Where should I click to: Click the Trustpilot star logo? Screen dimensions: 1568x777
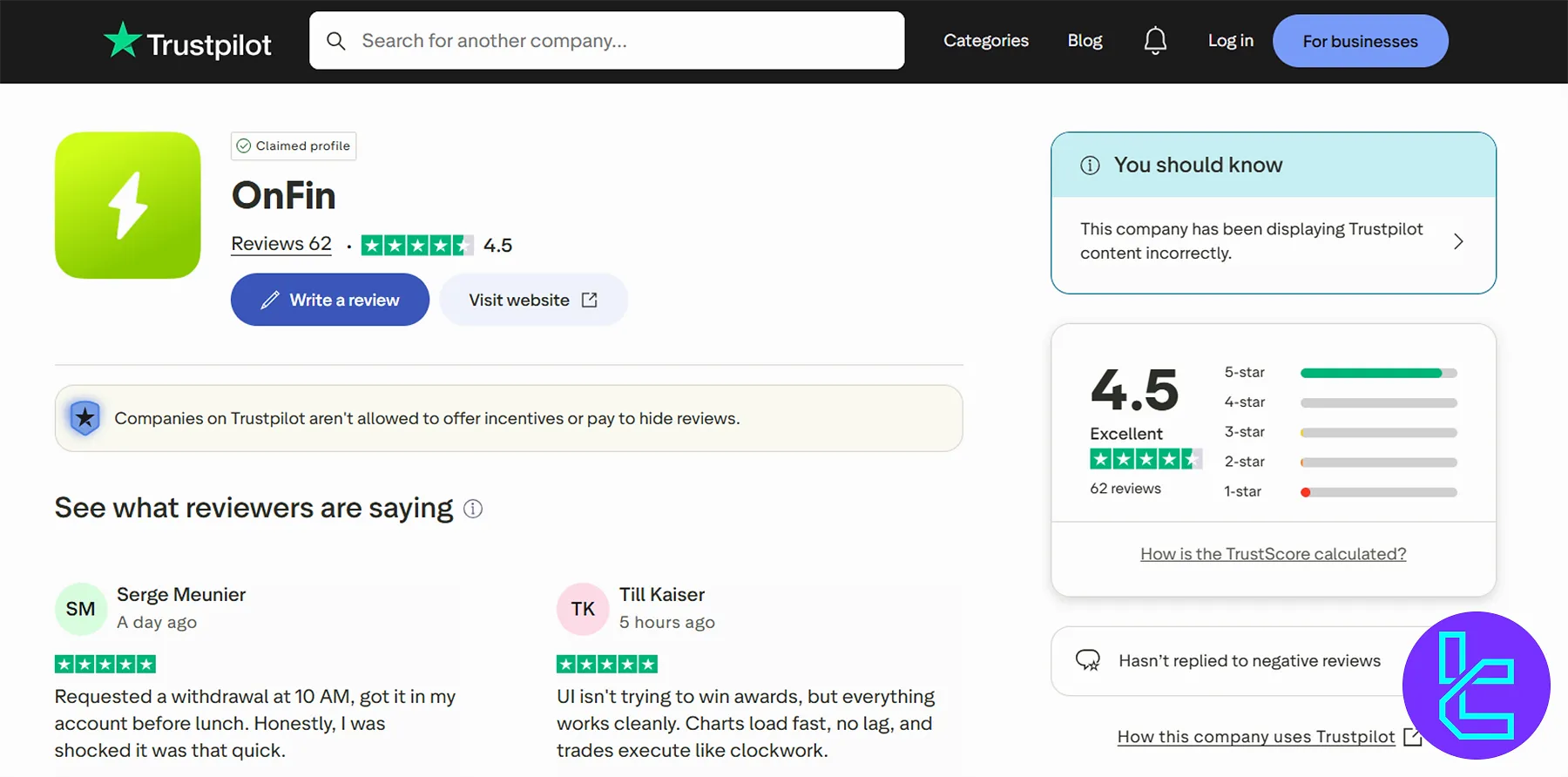(x=123, y=40)
